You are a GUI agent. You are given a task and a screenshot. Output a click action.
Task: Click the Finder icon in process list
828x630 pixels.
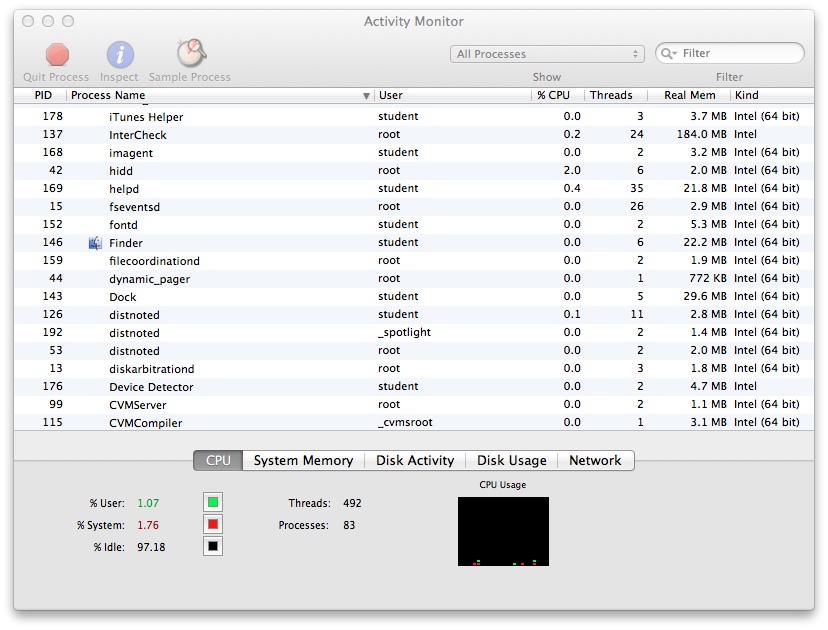pos(95,243)
